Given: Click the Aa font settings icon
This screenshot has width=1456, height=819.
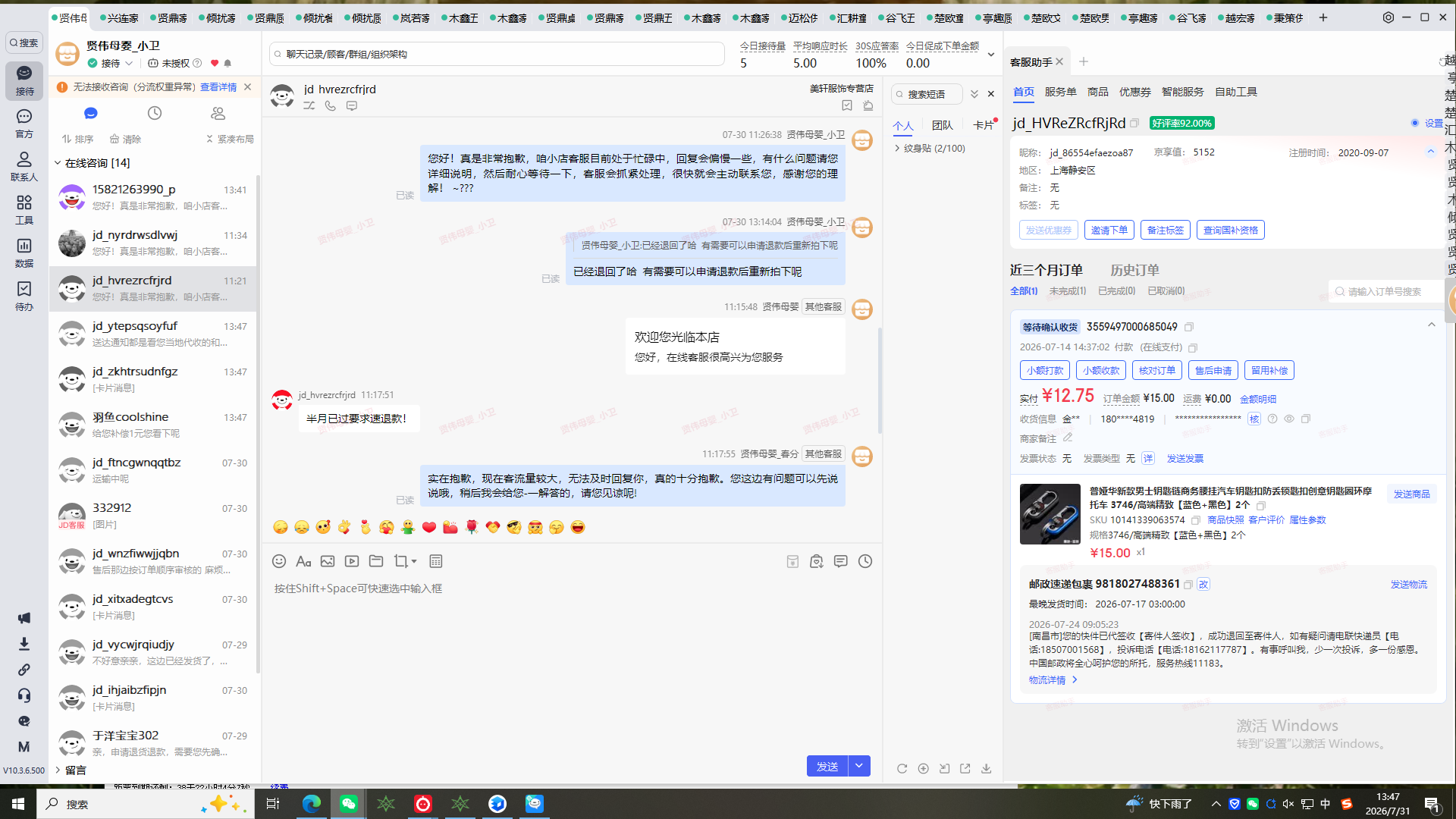Looking at the screenshot, I should coord(303,561).
